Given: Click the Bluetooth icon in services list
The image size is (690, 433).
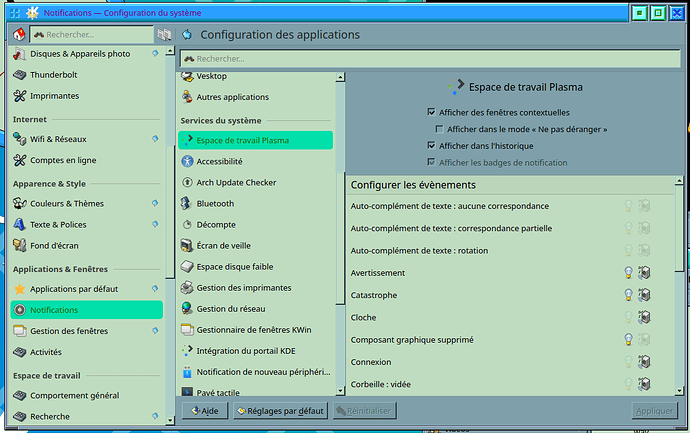Looking at the screenshot, I should point(186,203).
